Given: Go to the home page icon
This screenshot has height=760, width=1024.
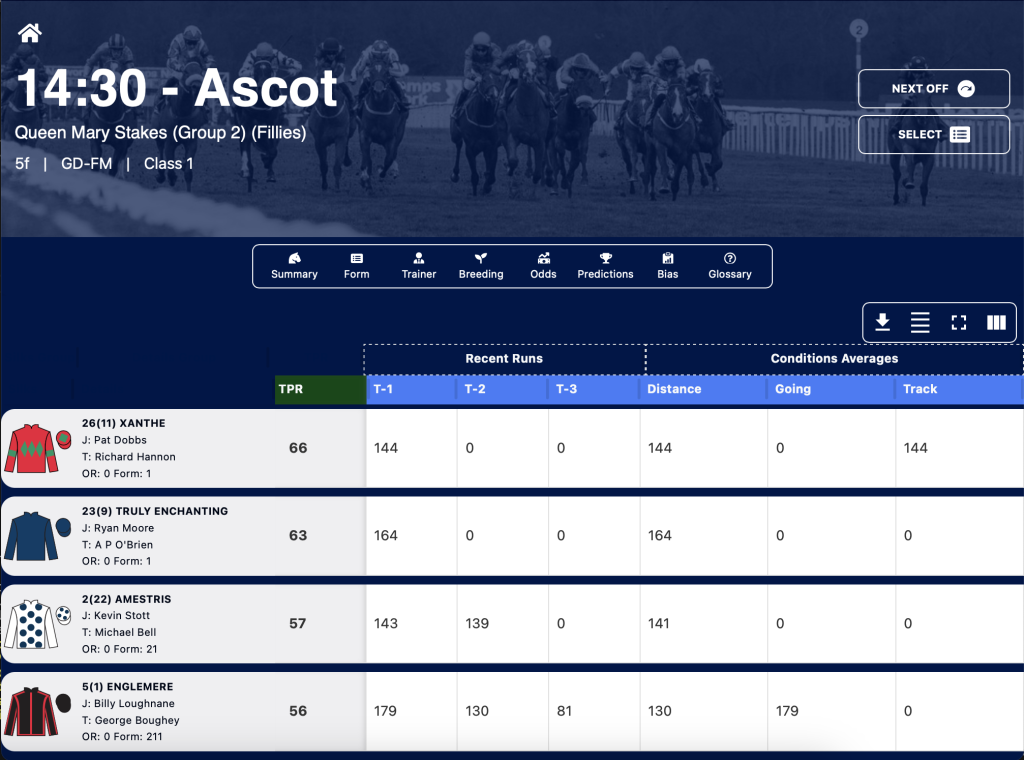Looking at the screenshot, I should pyautogui.click(x=29, y=33).
